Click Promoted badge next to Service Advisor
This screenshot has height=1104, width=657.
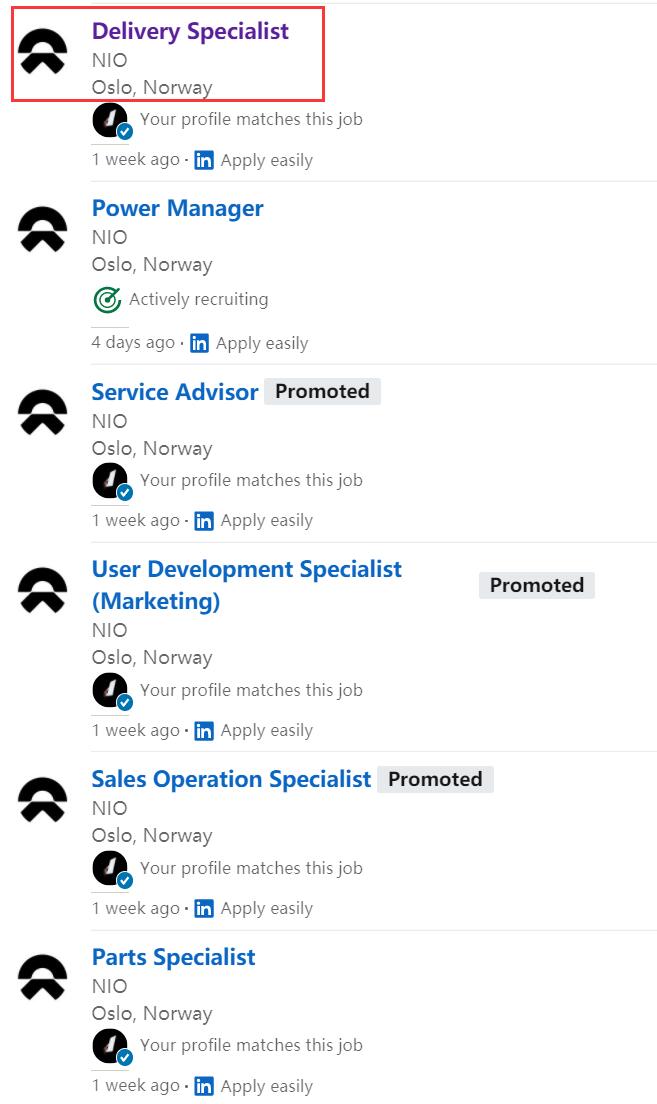pos(322,392)
